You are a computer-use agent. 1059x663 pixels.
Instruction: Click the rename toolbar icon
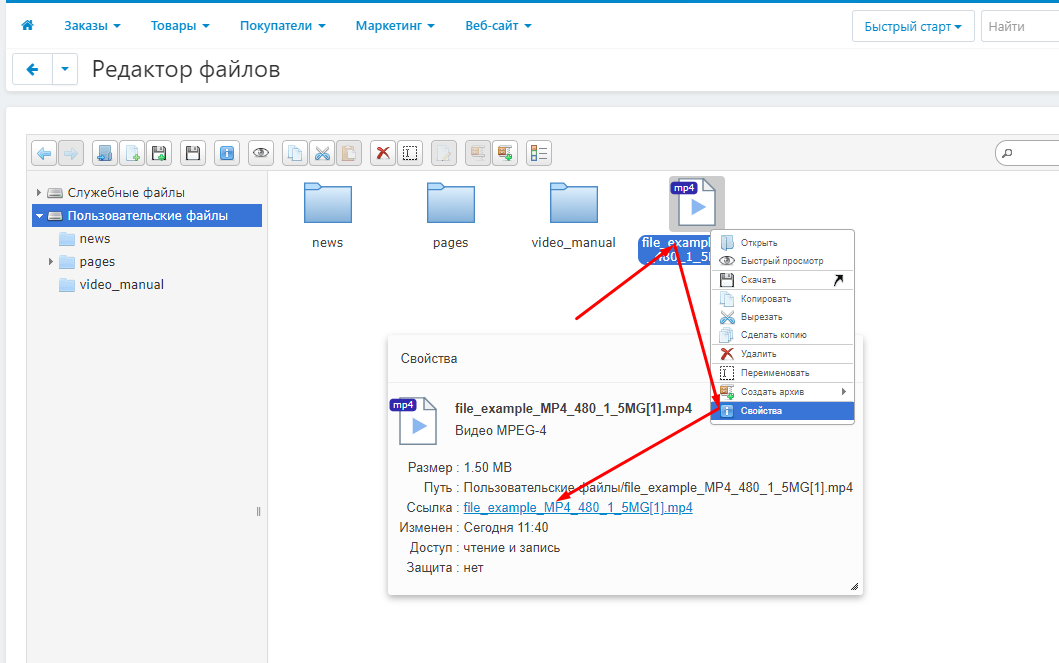(x=410, y=153)
